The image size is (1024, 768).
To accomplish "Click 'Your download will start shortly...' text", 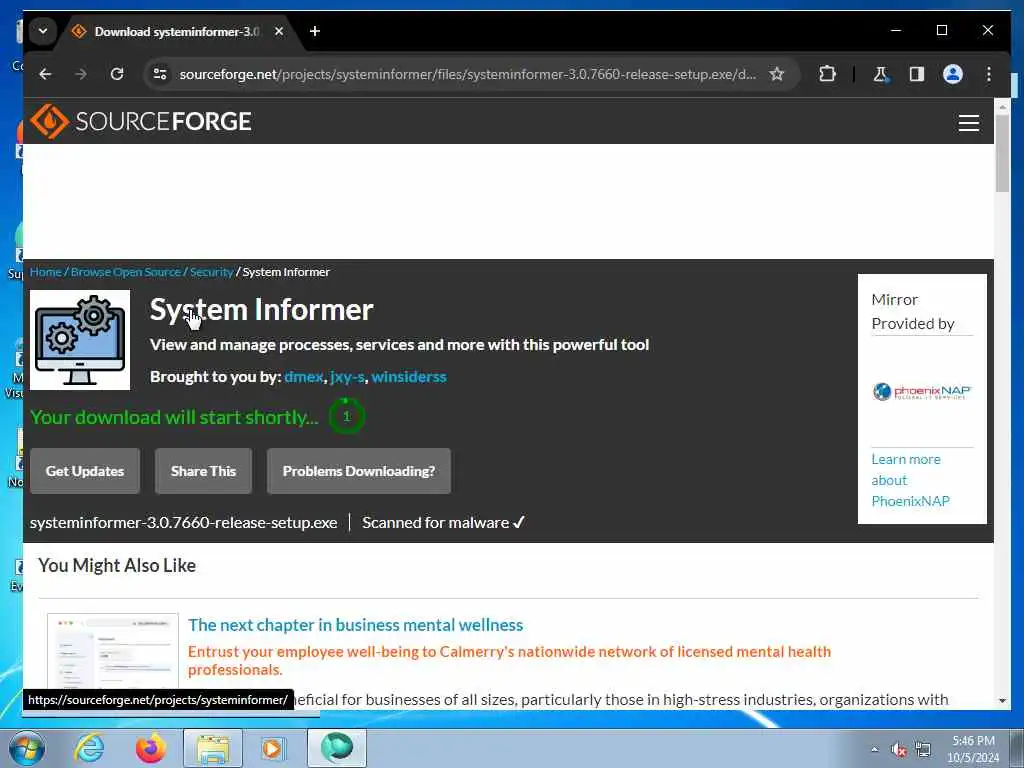I will click(174, 417).
